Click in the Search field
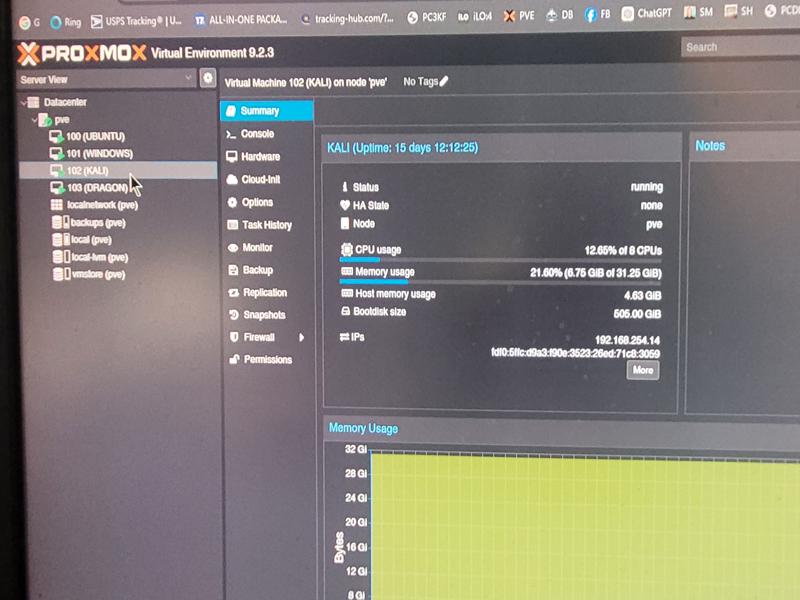This screenshot has width=800, height=600. pos(740,47)
